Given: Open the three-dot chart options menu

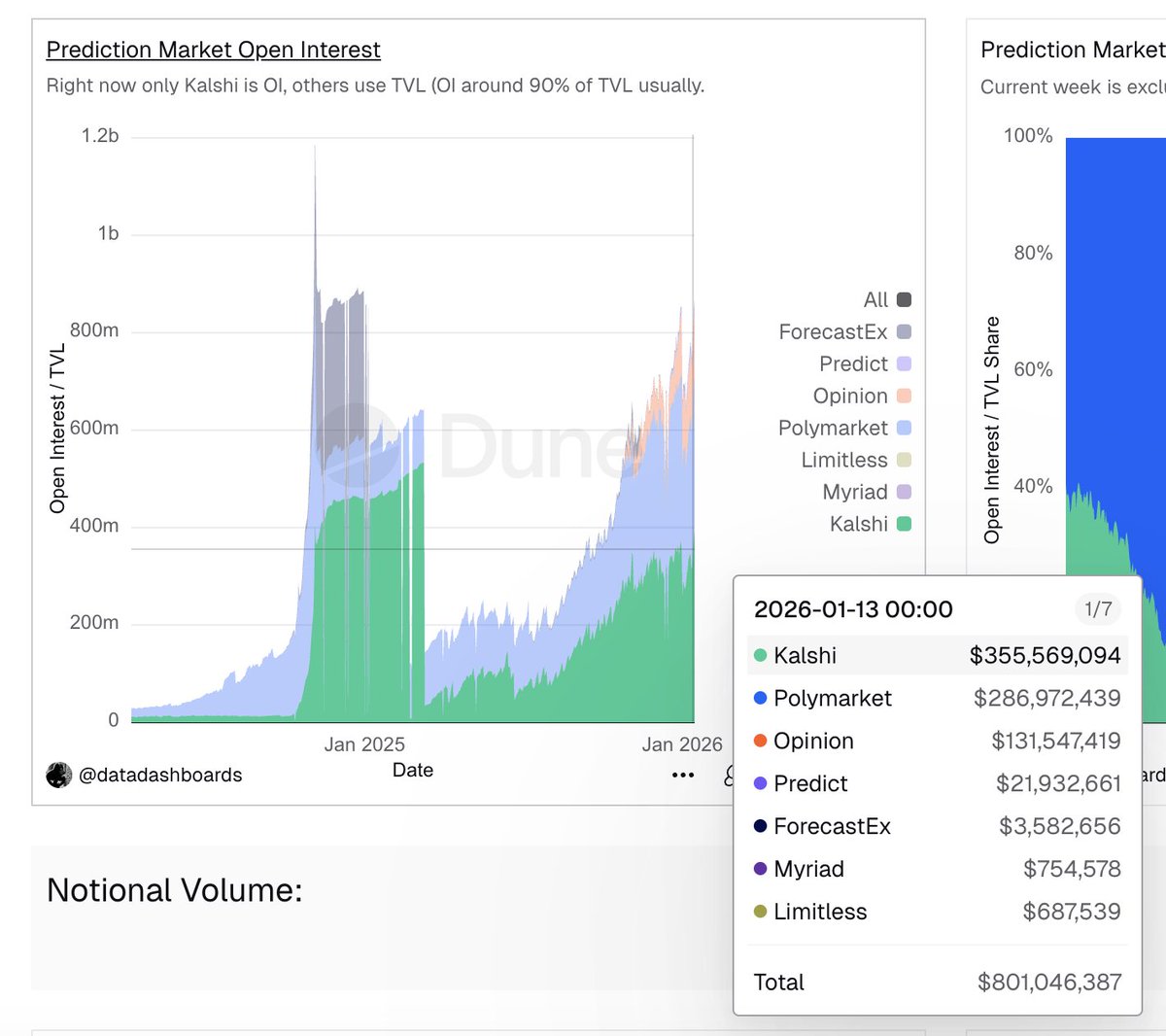Looking at the screenshot, I should point(683,775).
